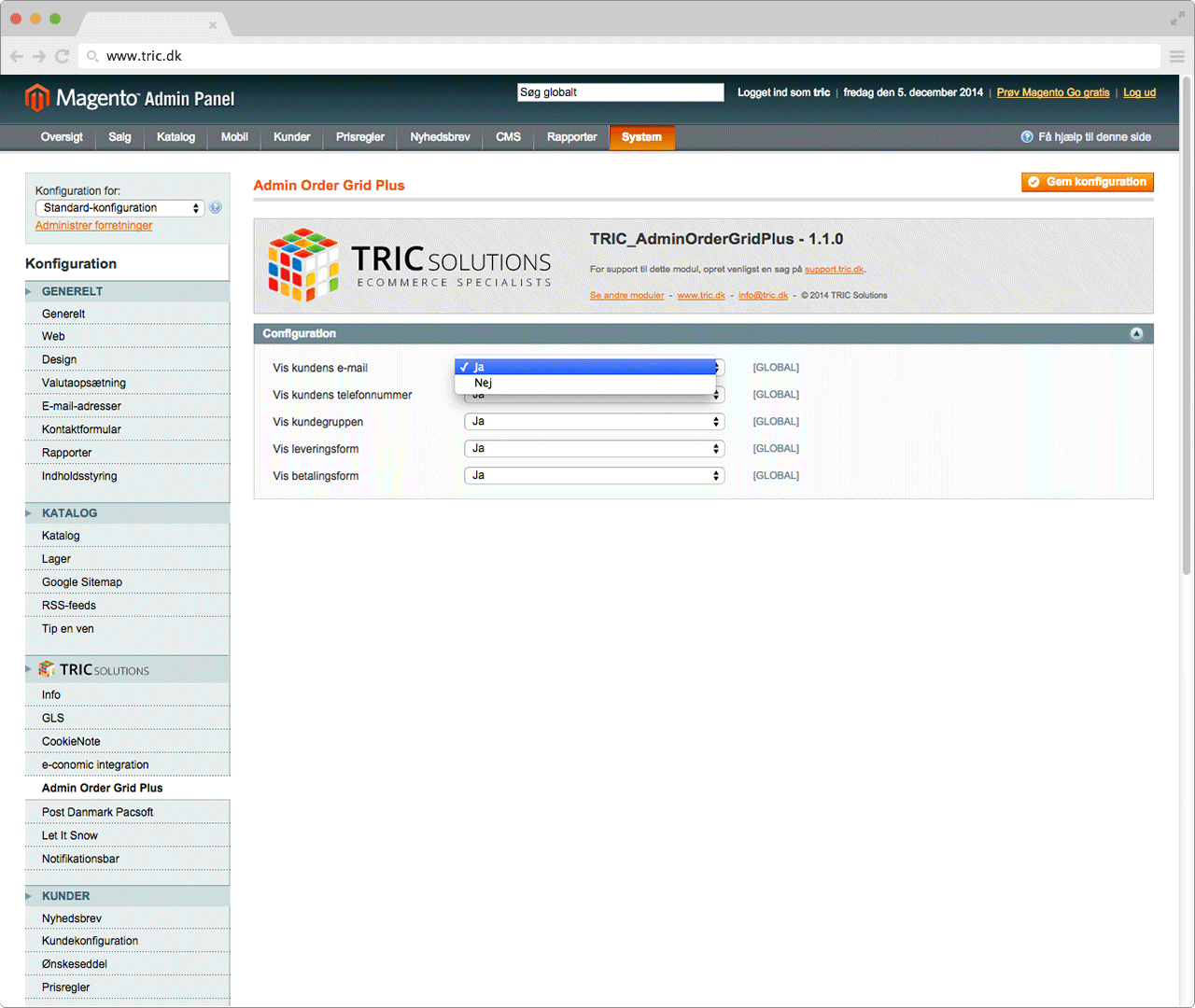This screenshot has height=1008, width=1195.
Task: Open Post Danmark Pacsoft settings
Action: pos(97,812)
